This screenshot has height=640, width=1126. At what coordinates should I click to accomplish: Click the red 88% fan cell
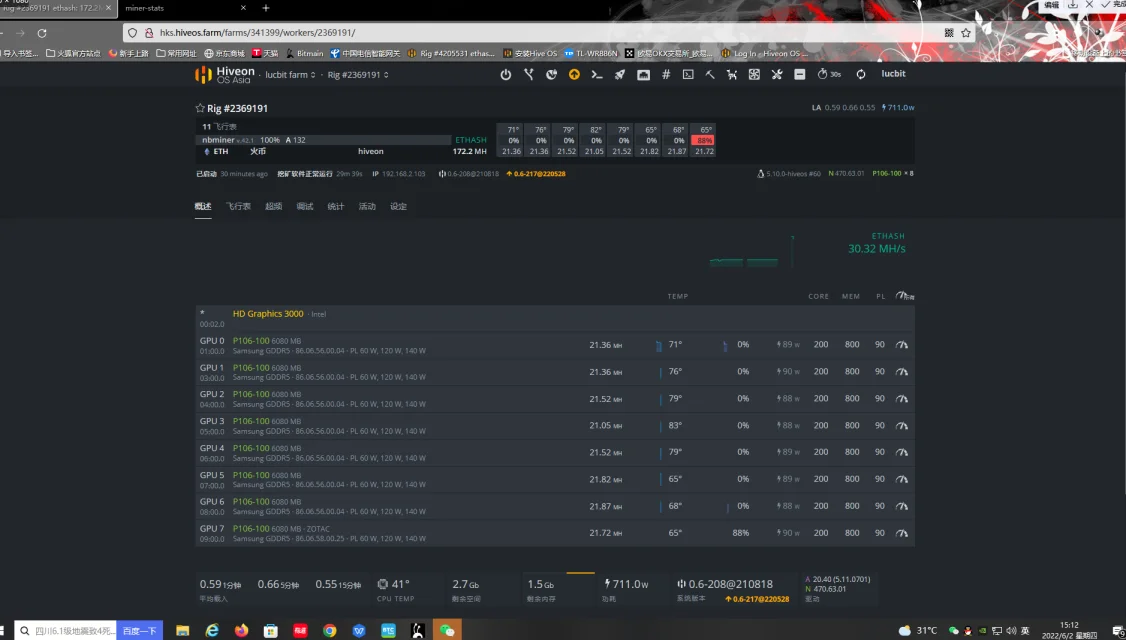click(x=704, y=141)
